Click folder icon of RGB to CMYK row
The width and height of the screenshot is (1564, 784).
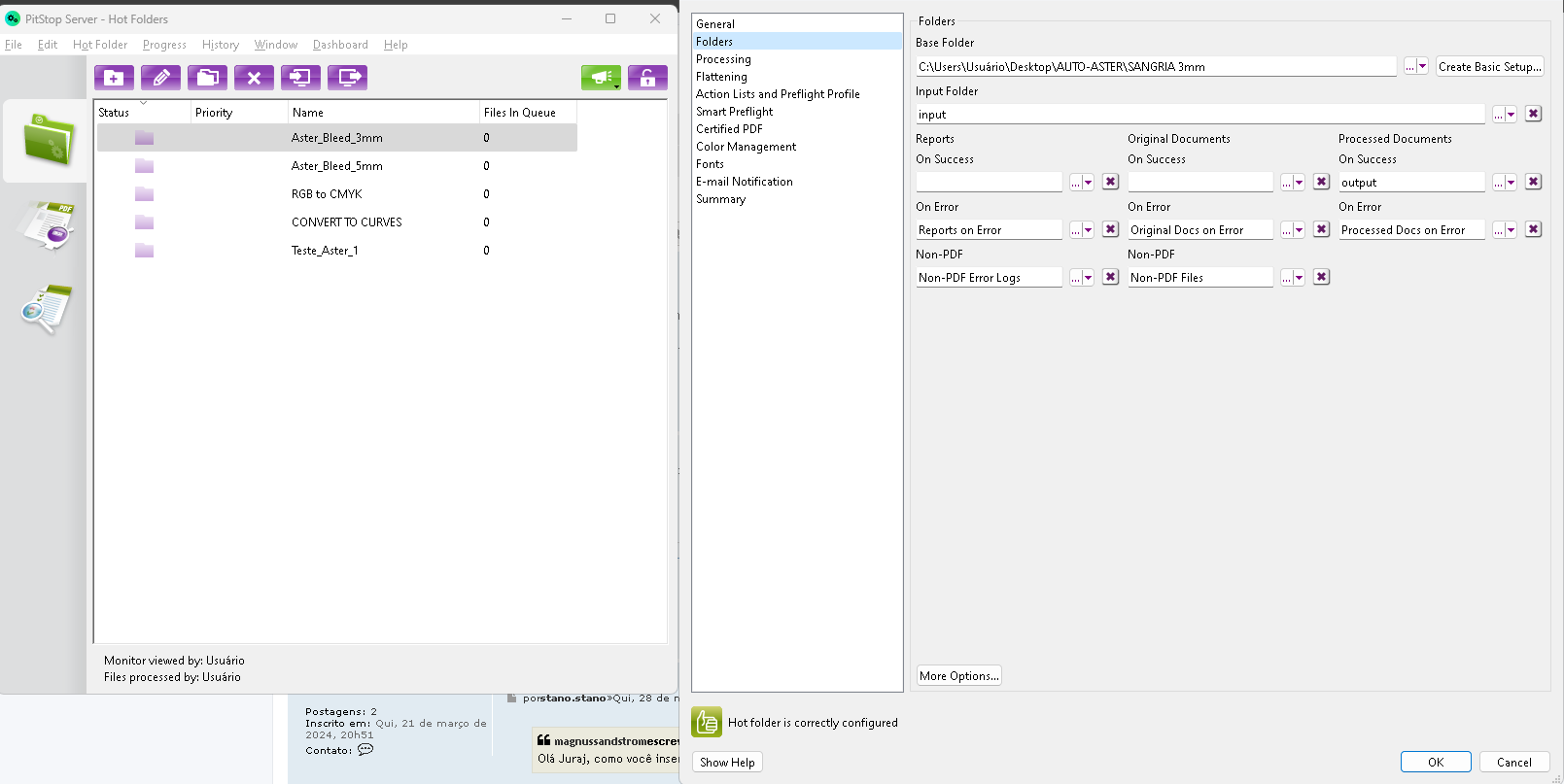pos(144,194)
